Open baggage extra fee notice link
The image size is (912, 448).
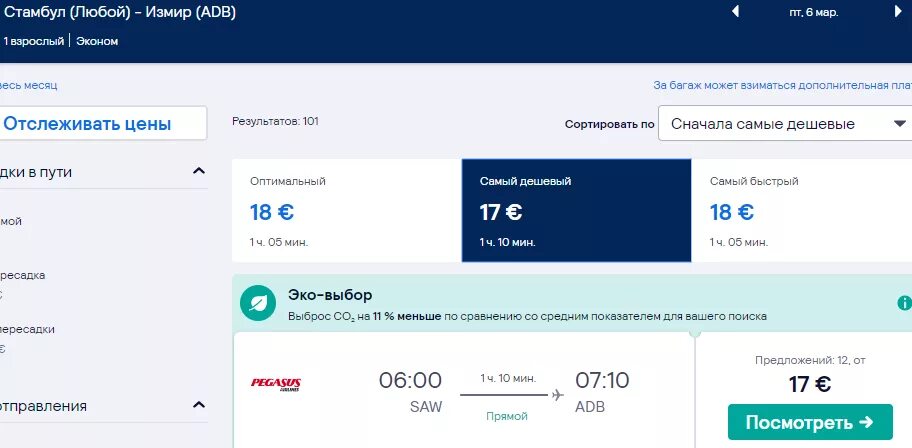(x=782, y=86)
